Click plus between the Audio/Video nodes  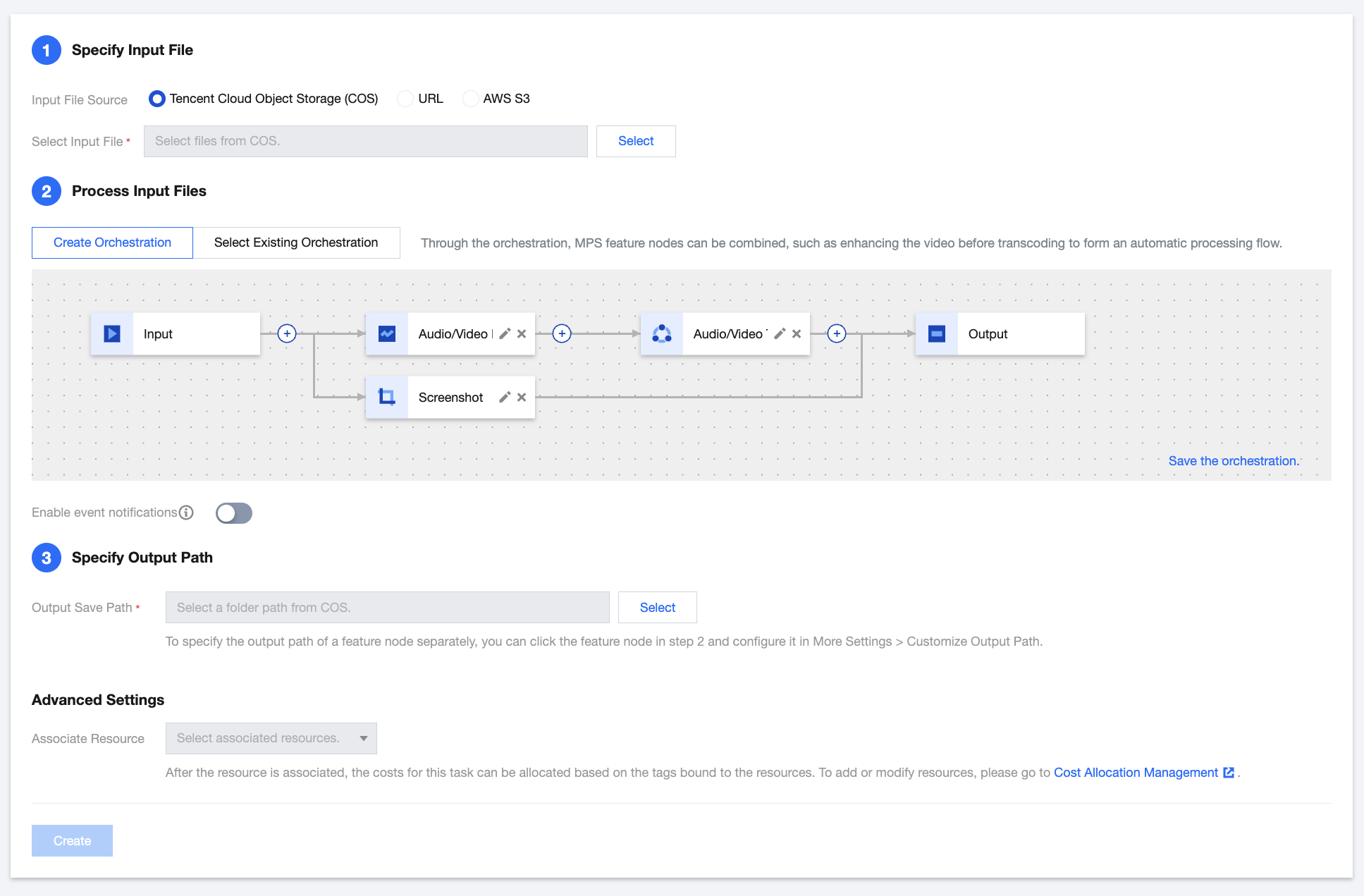pyautogui.click(x=562, y=333)
